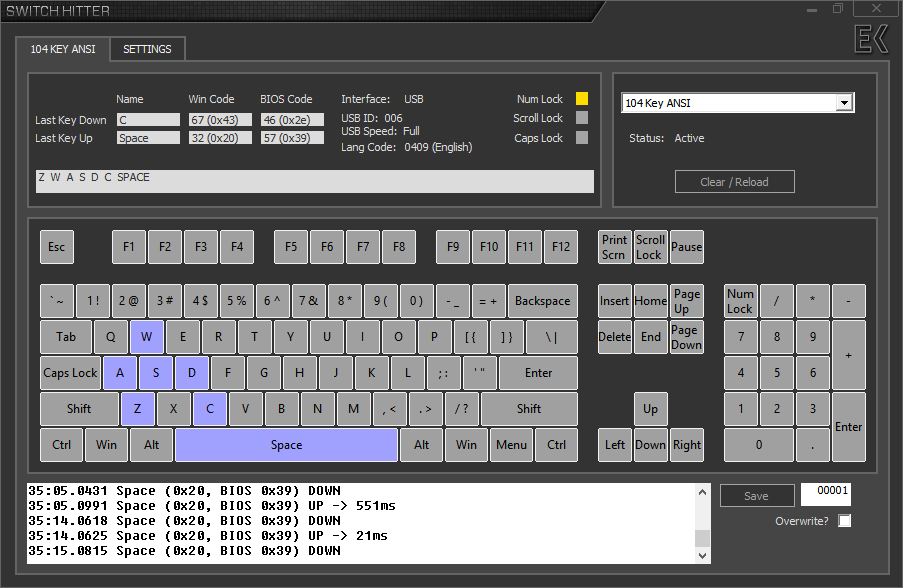Viewport: 903px width, 588px height.
Task: Click the Caps Lock indicator square
Action: coord(582,138)
